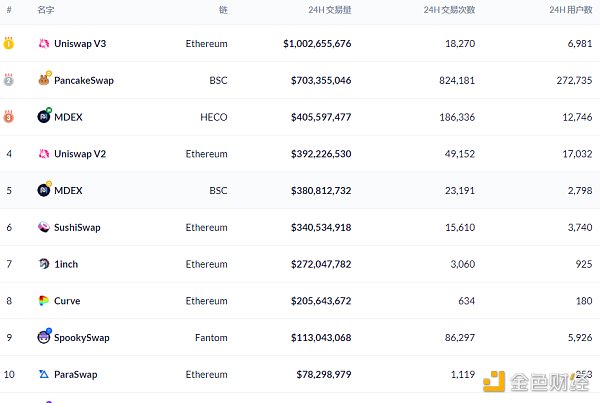Sort by 24H交易量 column header
Image resolution: width=600 pixels, height=403 pixels.
click(329, 9)
